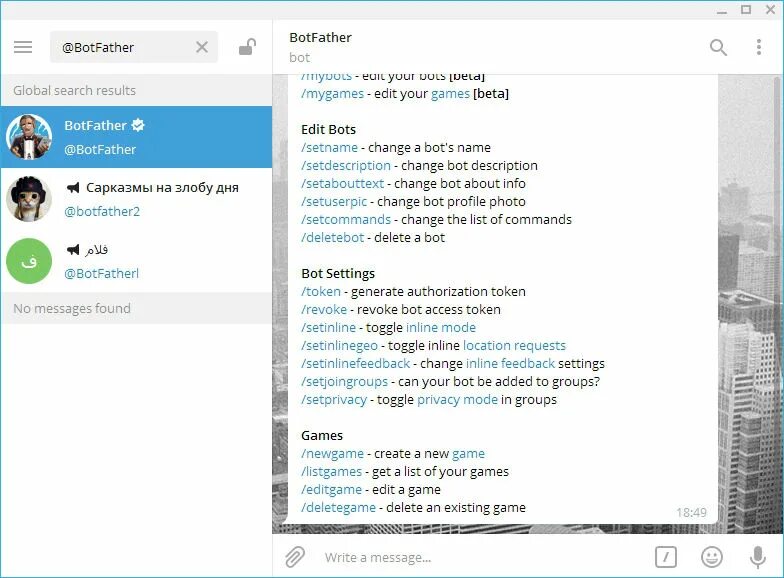Click the verified badge next to BotFather
784x578 pixels.
[x=138, y=125]
